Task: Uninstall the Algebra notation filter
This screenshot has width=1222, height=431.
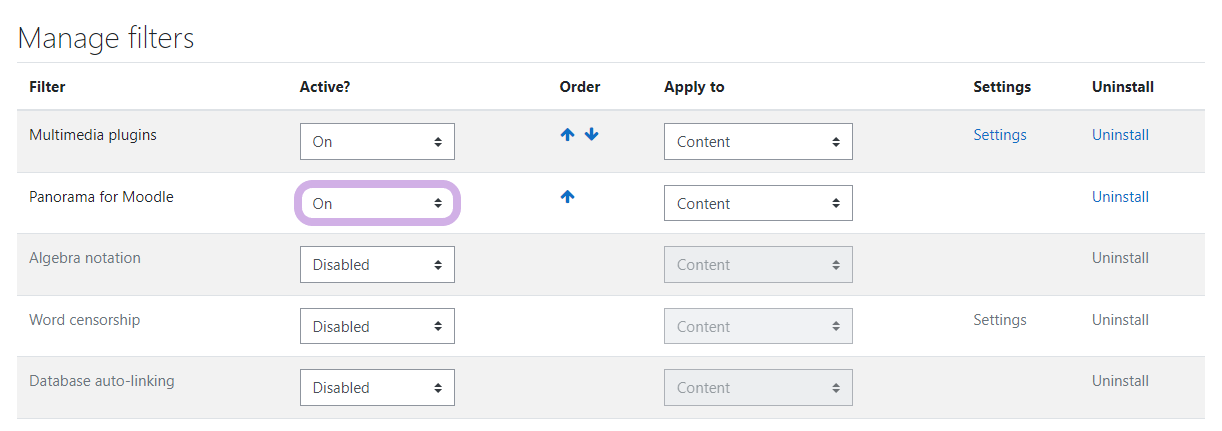Action: 1120,258
